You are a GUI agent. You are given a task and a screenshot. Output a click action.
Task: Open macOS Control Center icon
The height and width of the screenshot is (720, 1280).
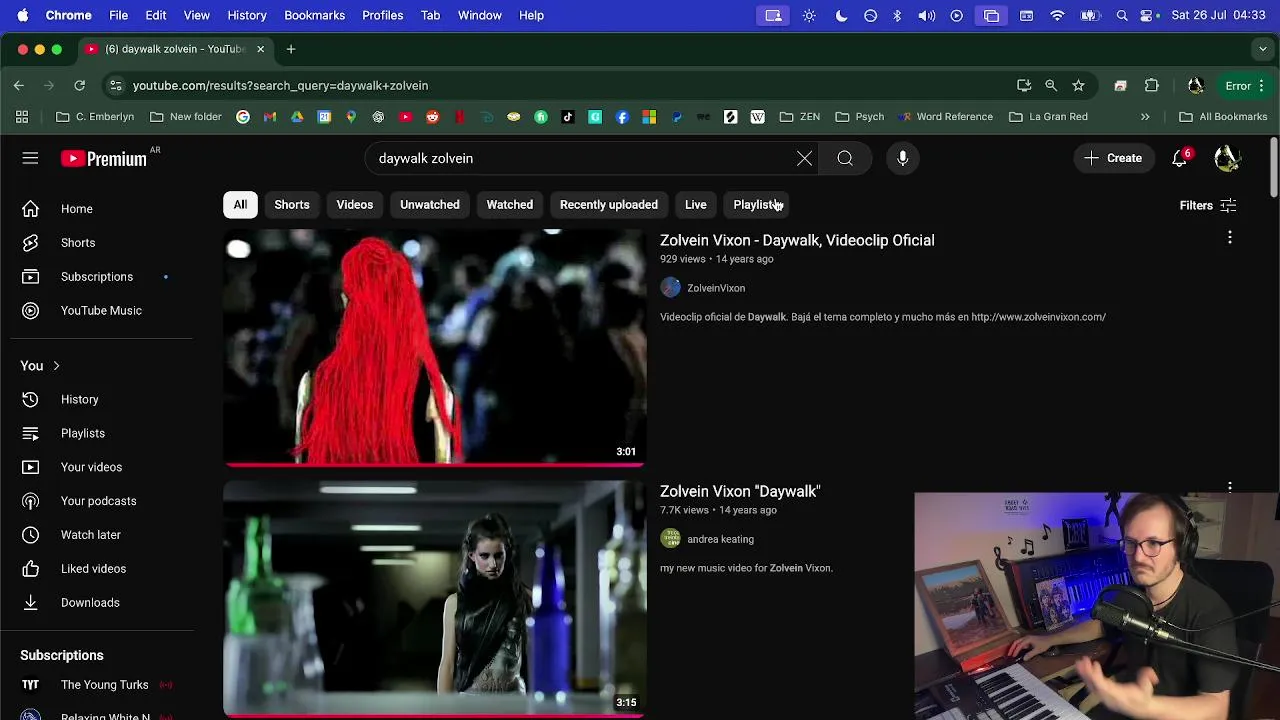pos(1147,15)
